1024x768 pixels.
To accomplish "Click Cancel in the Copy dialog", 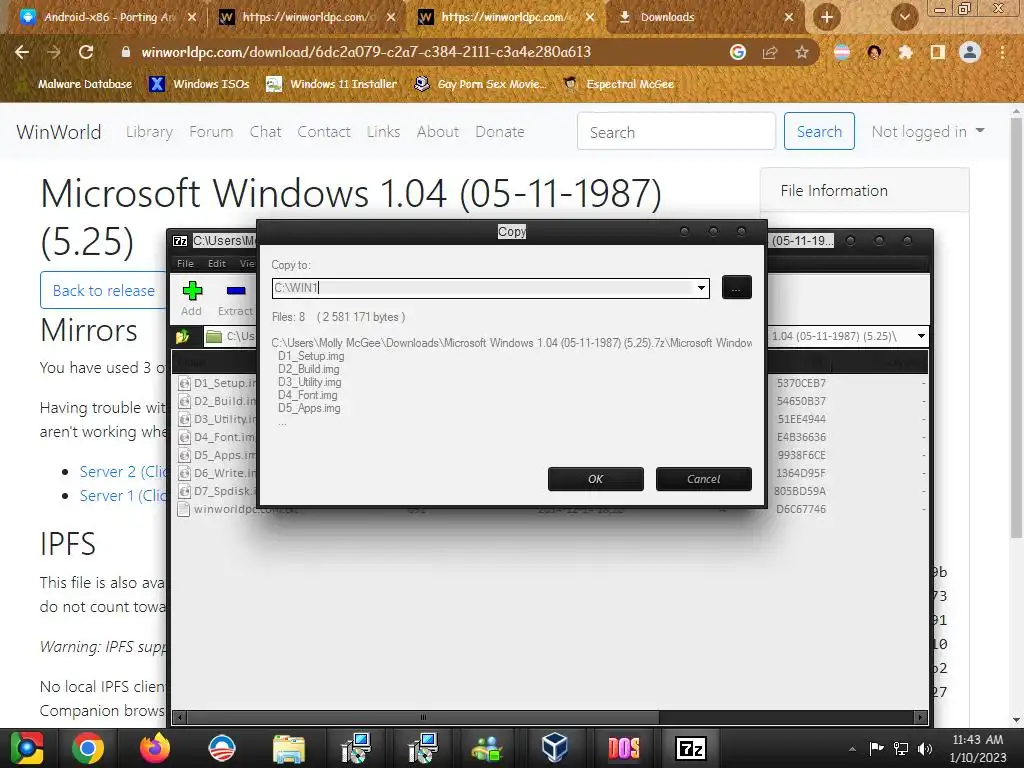I will [x=703, y=479].
